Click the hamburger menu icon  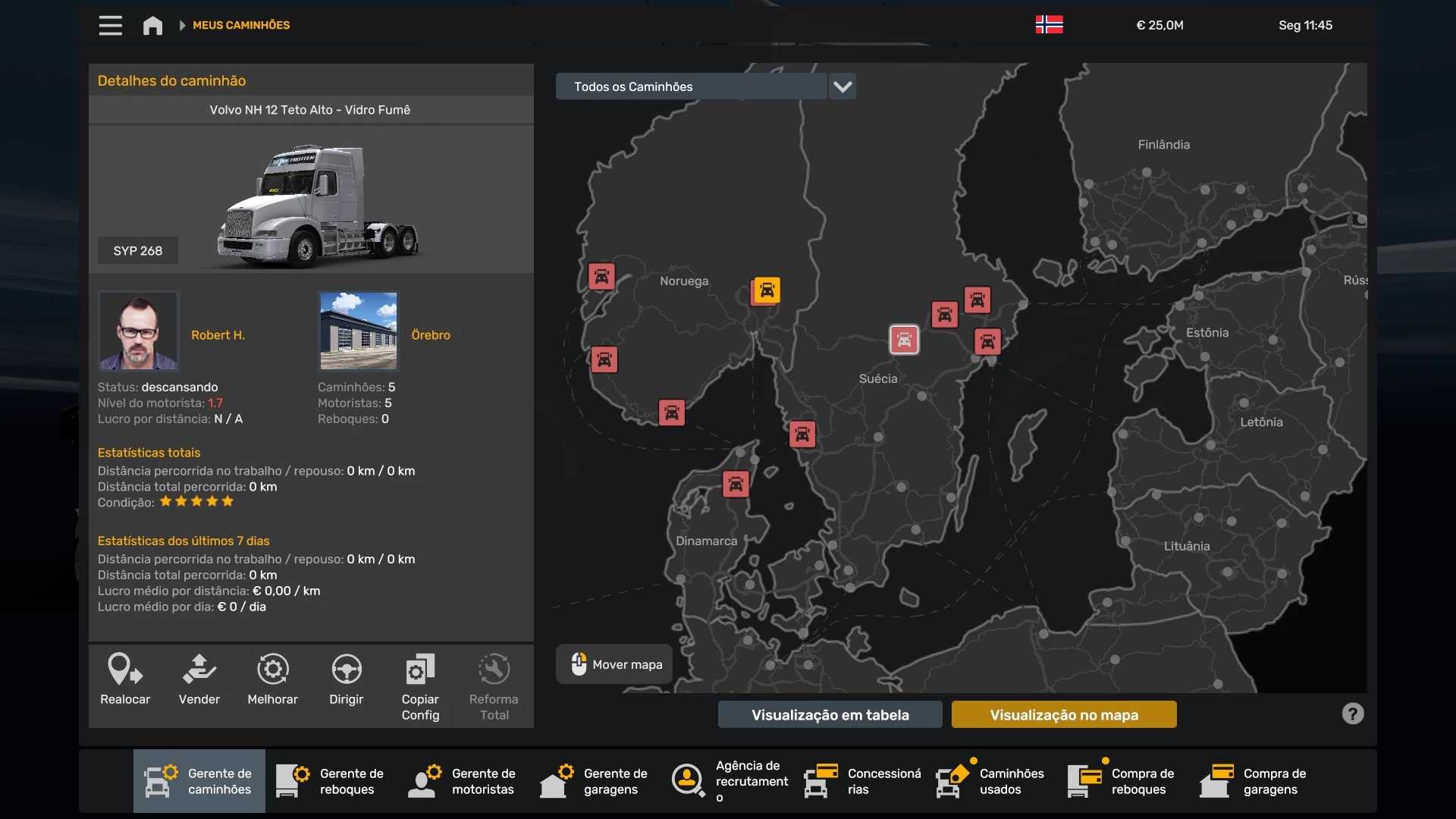[110, 25]
